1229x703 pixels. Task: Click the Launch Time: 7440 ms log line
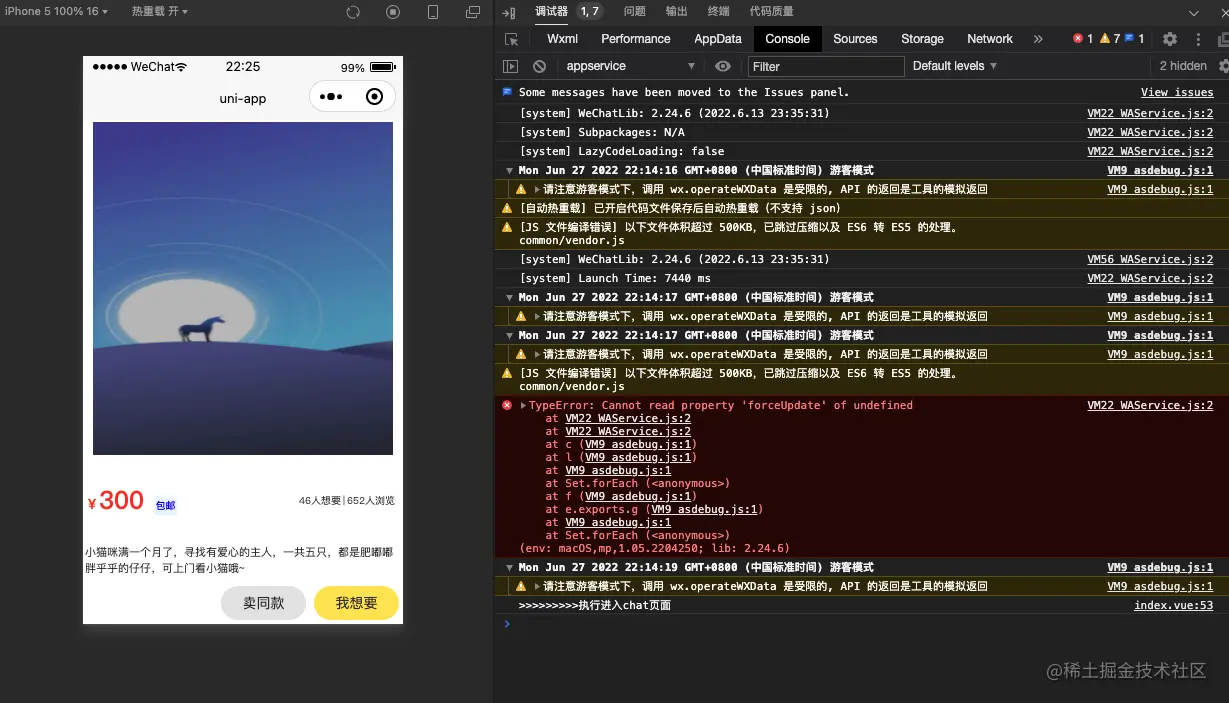coord(615,278)
